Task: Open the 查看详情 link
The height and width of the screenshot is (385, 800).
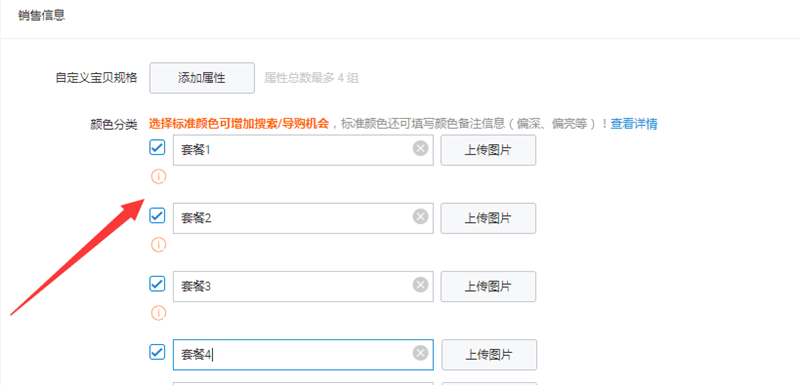Action: (x=634, y=124)
